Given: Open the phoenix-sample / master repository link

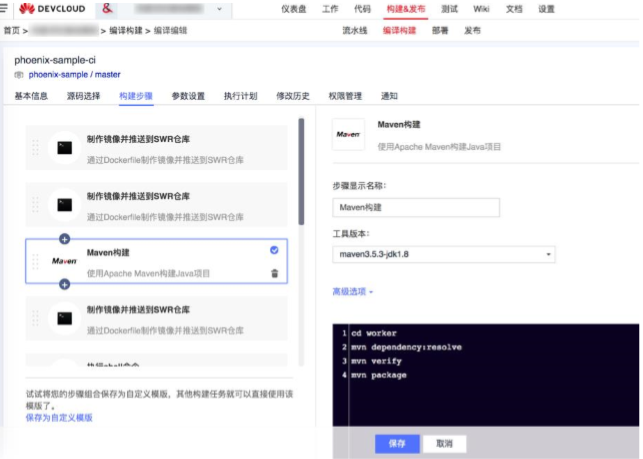Looking at the screenshot, I should pos(75,75).
